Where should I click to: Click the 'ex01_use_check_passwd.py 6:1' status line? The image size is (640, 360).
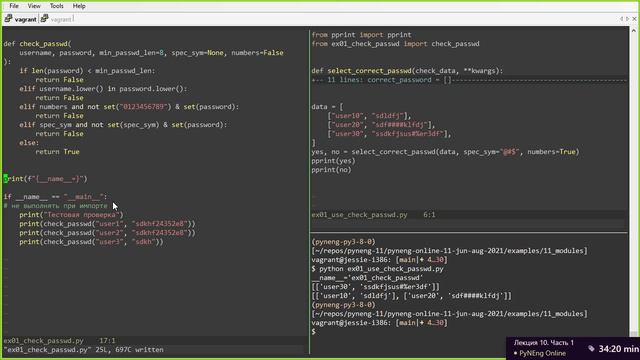(x=373, y=215)
